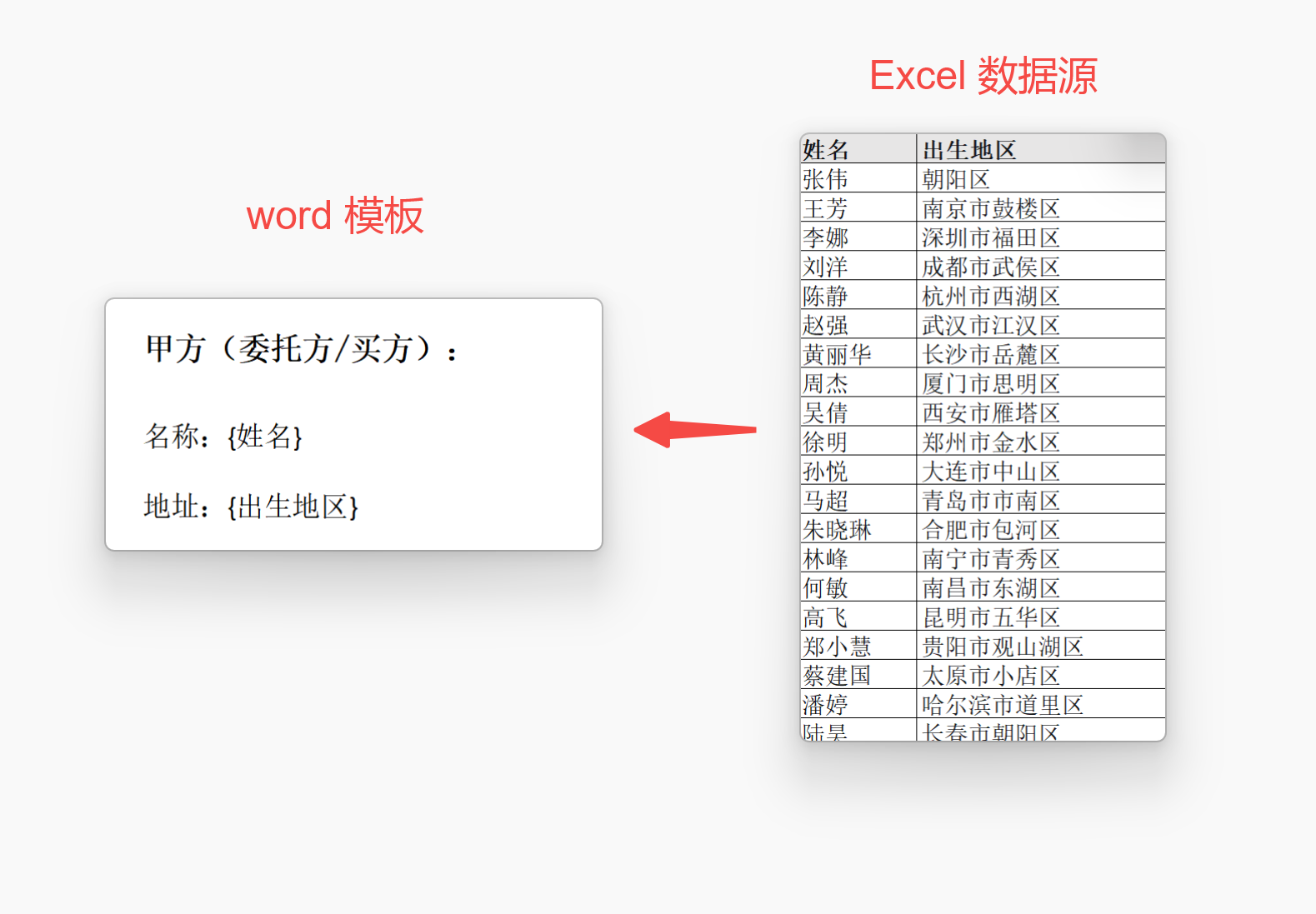Click the name cell 朱晓琳
Screen dimensions: 1316x914
(858, 529)
